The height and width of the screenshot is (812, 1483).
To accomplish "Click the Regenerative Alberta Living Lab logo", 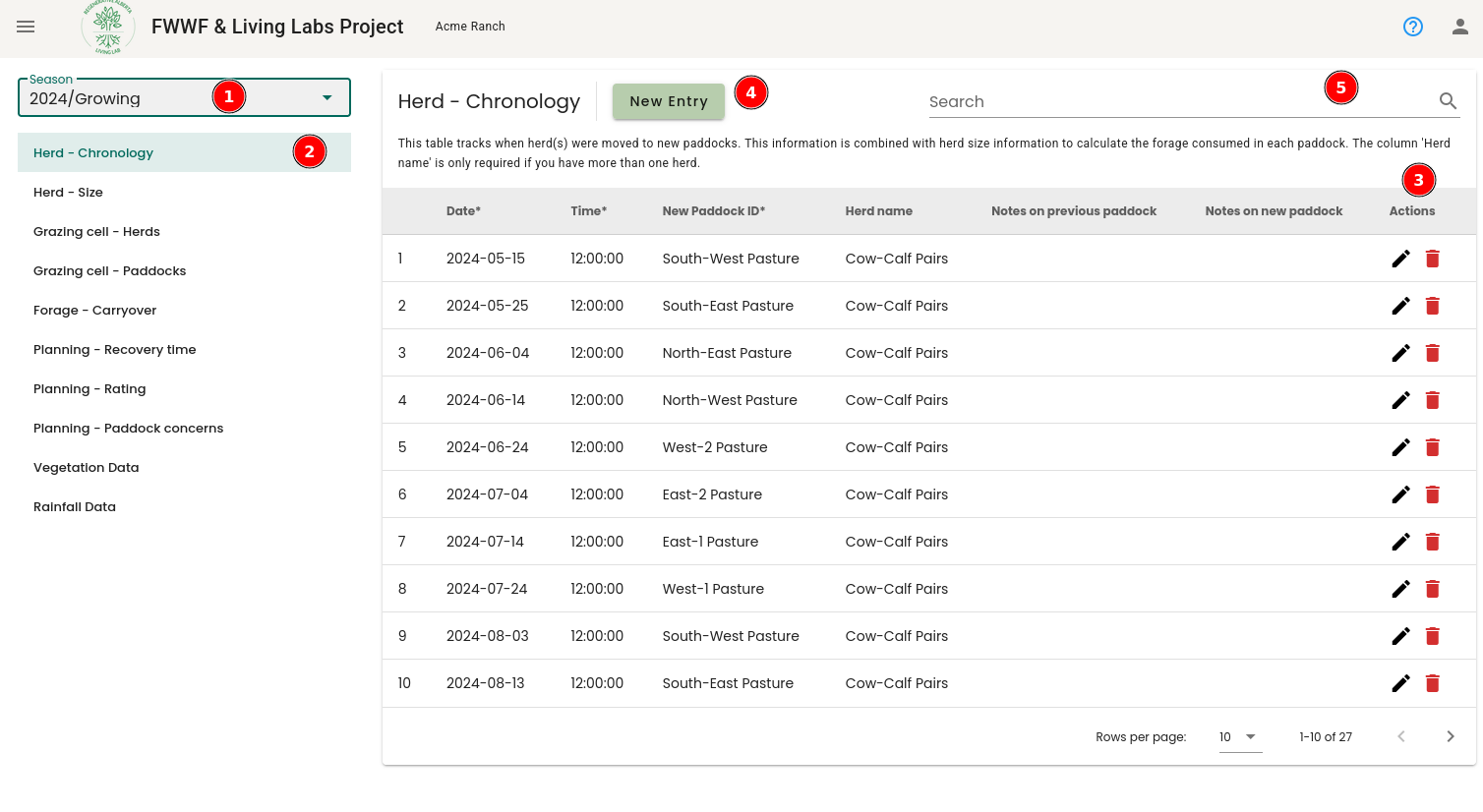I will [x=108, y=27].
